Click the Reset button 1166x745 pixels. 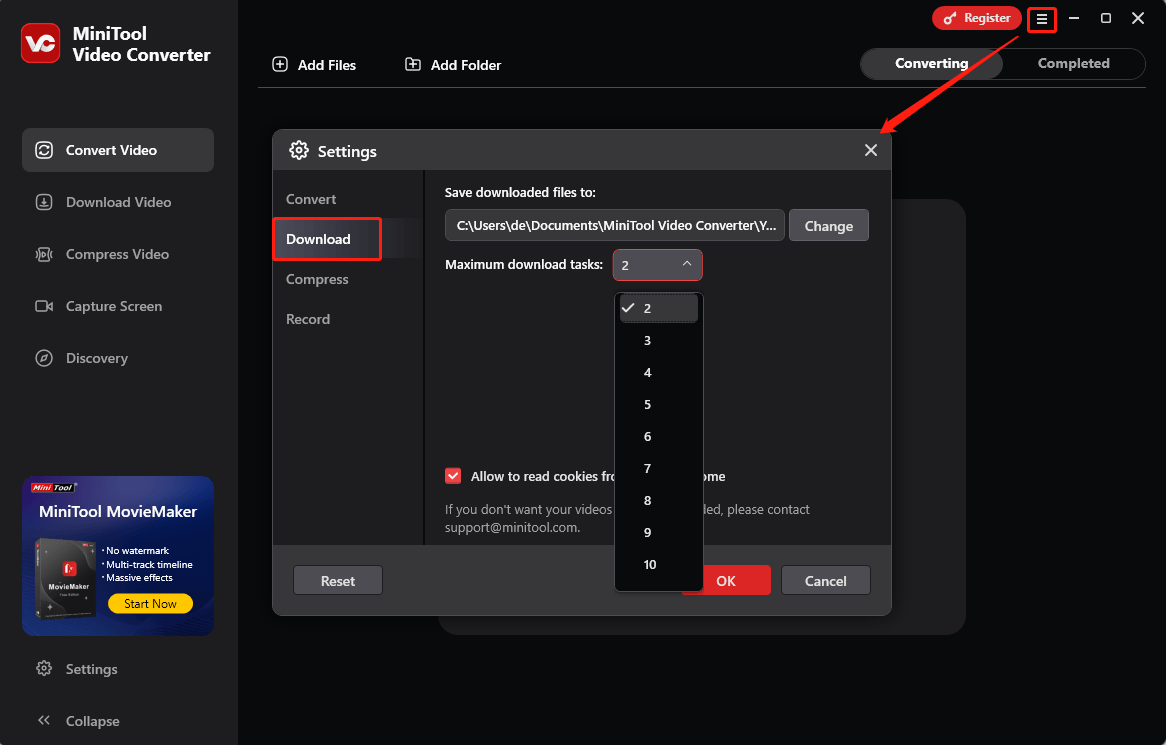(338, 581)
